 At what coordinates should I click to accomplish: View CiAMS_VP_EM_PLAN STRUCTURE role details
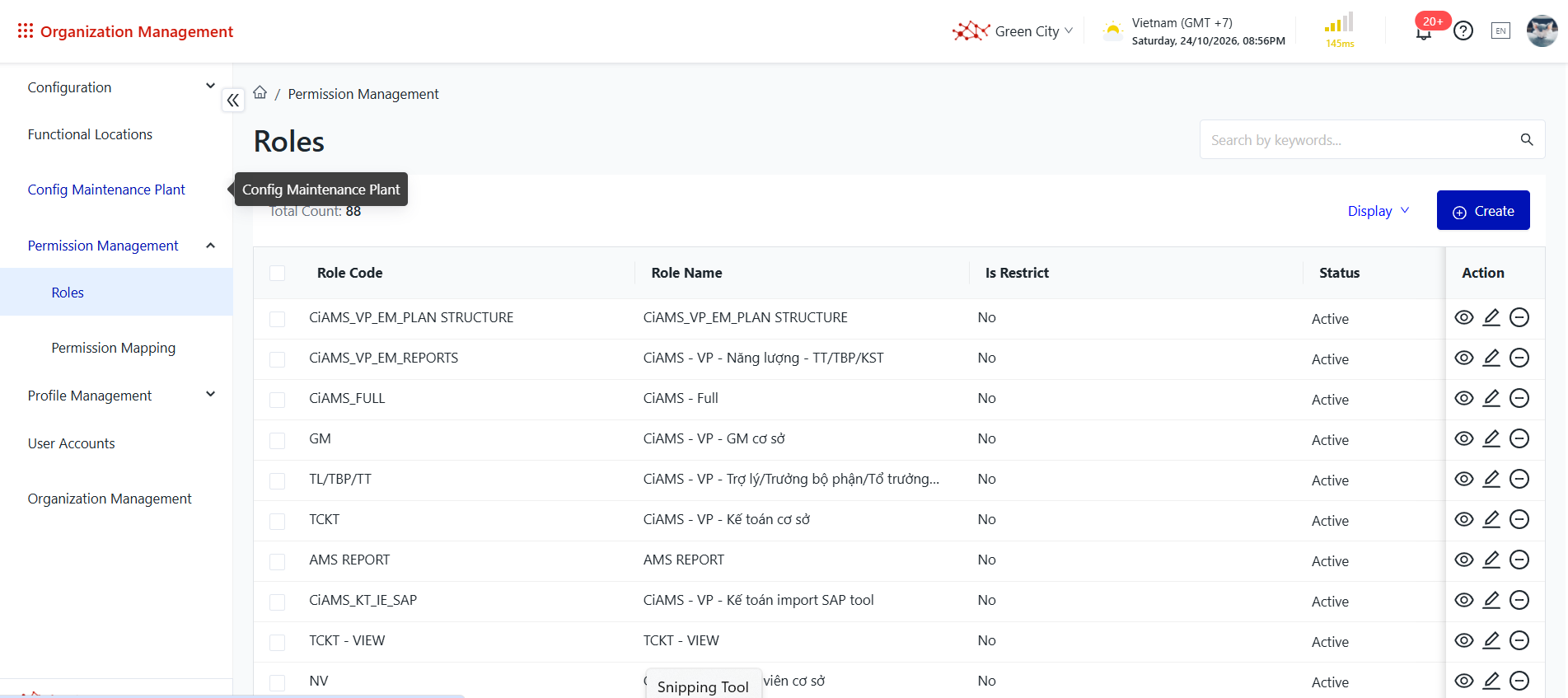(x=1464, y=317)
